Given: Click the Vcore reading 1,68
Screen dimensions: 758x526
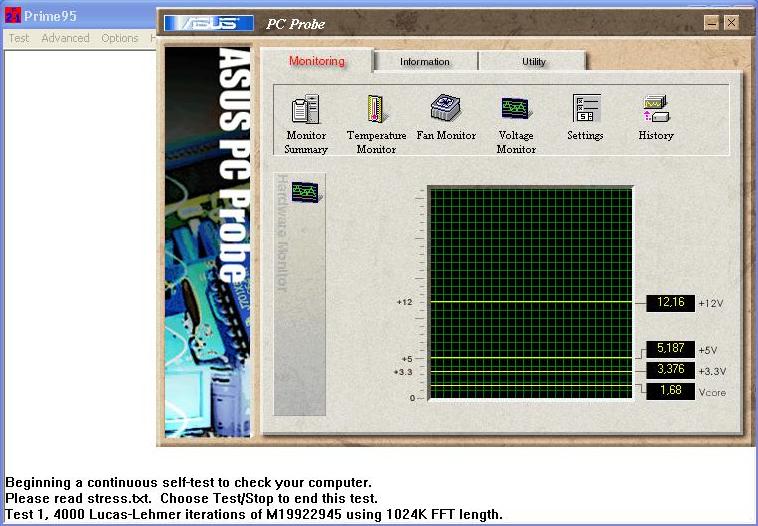Looking at the screenshot, I should pyautogui.click(x=671, y=391).
